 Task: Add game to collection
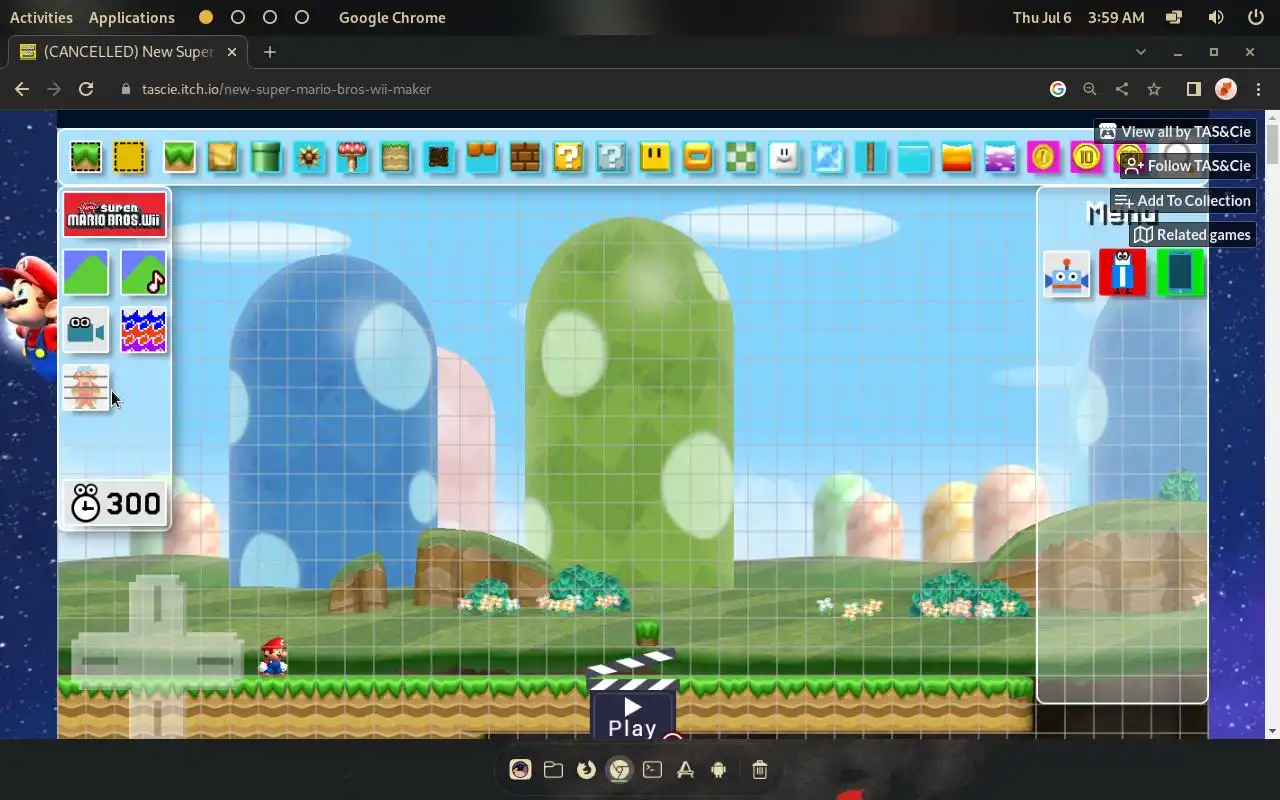1183,201
